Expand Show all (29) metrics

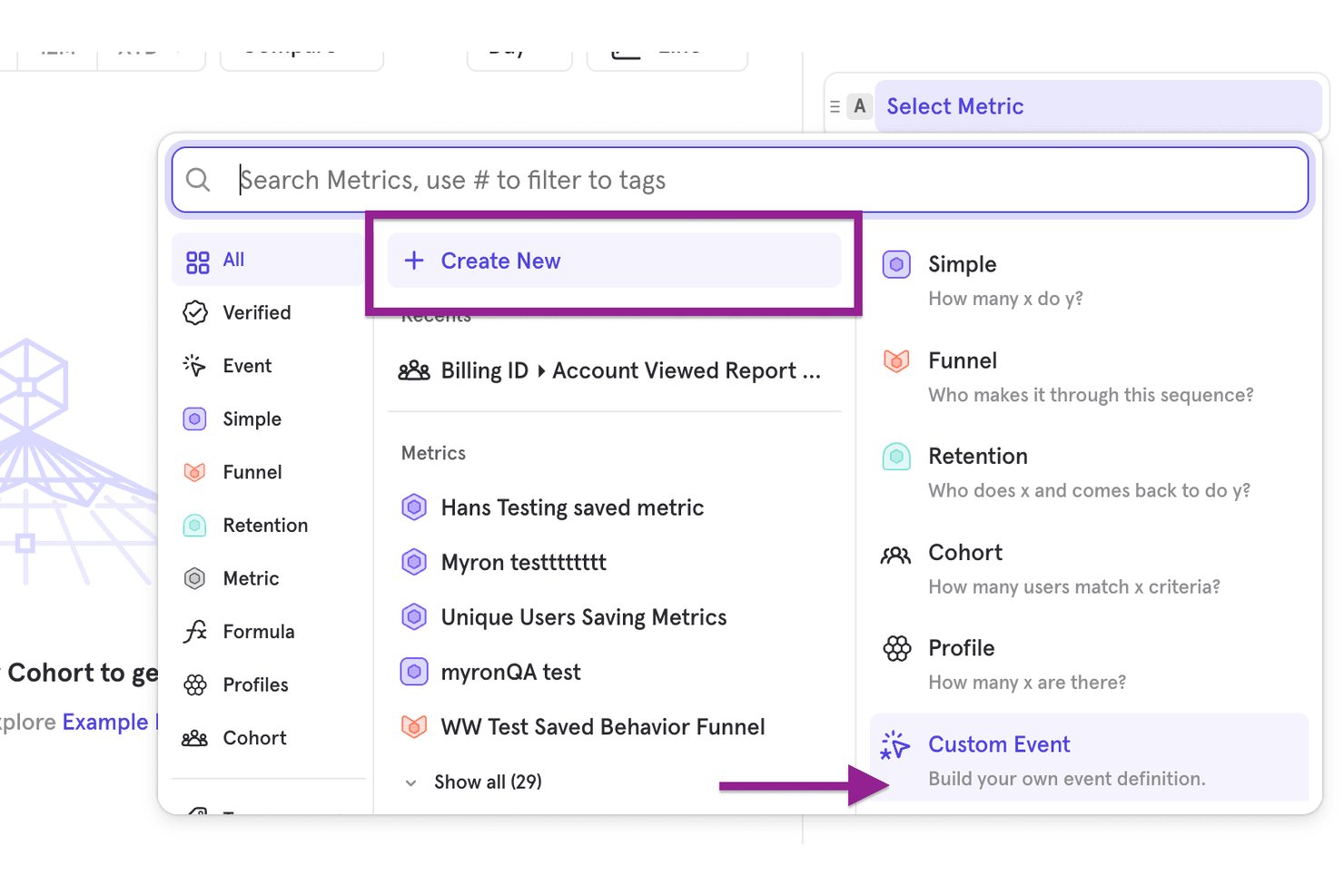[x=488, y=782]
